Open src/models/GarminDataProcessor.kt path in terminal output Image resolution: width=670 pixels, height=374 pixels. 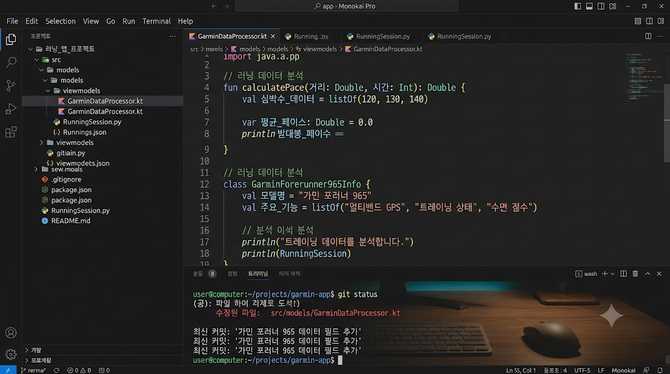pyautogui.click(x=335, y=313)
